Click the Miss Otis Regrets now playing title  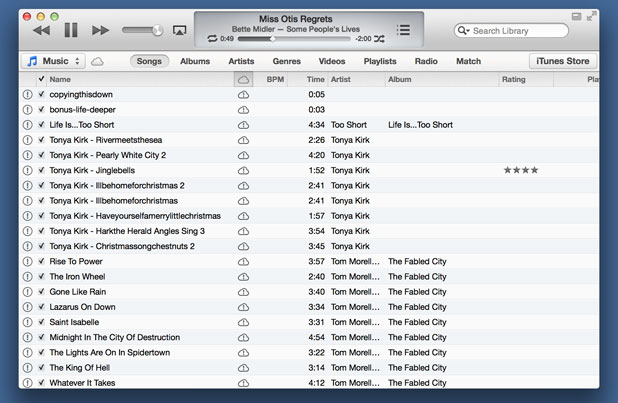click(296, 19)
